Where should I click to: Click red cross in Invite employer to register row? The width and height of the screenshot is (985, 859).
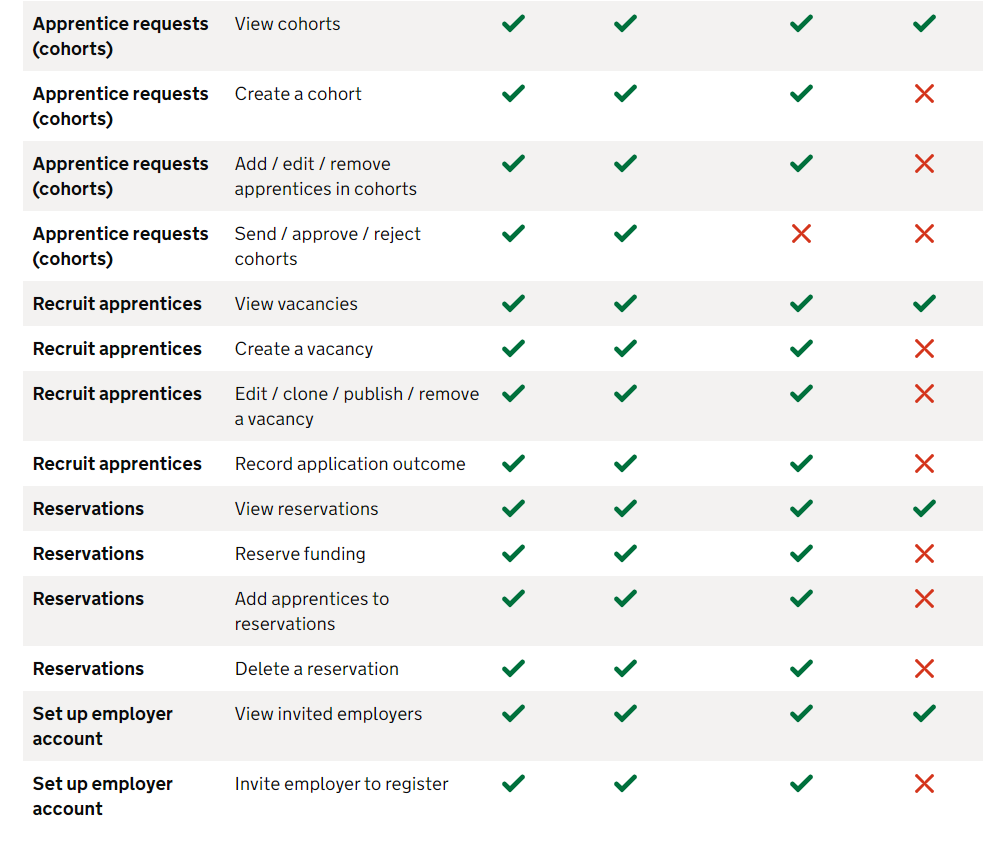pyautogui.click(x=924, y=784)
